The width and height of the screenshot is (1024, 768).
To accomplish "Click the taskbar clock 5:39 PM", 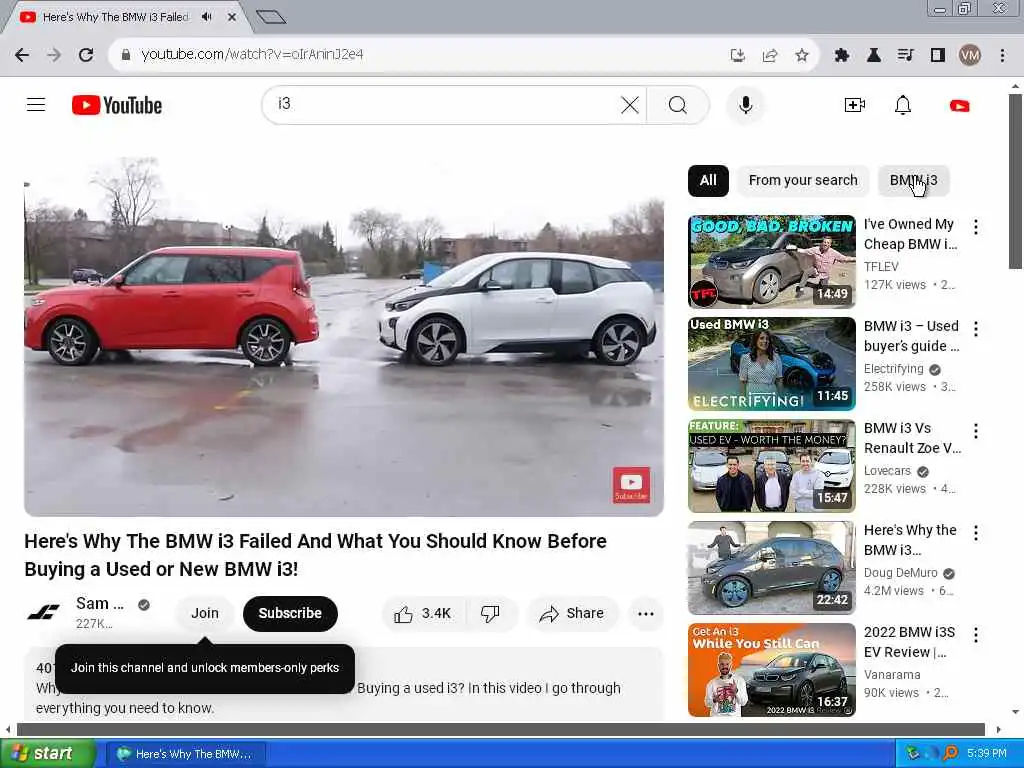I will (x=986, y=754).
